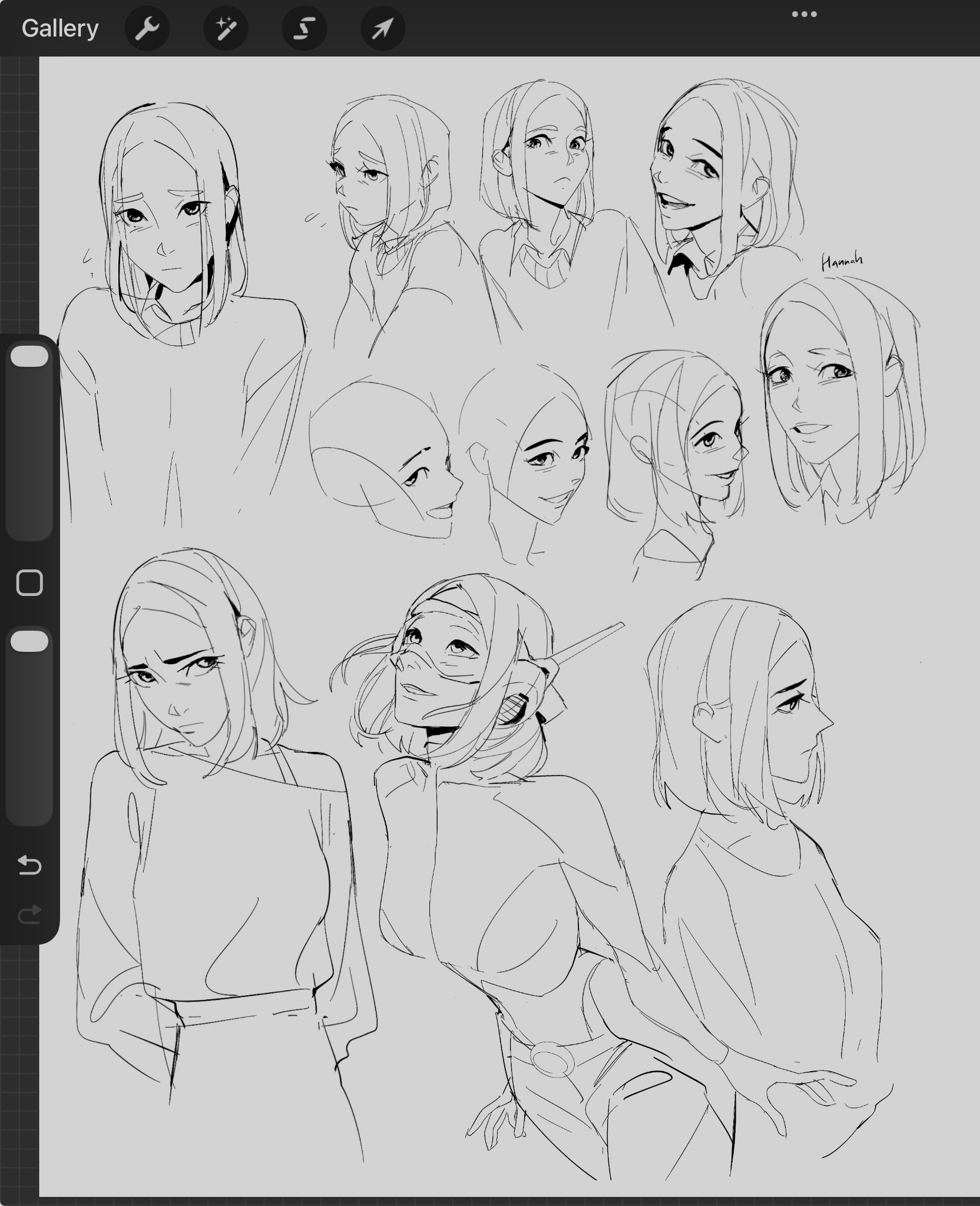Activate the Selection S-shaped tool
Screen dimensions: 980x1206
coord(304,28)
